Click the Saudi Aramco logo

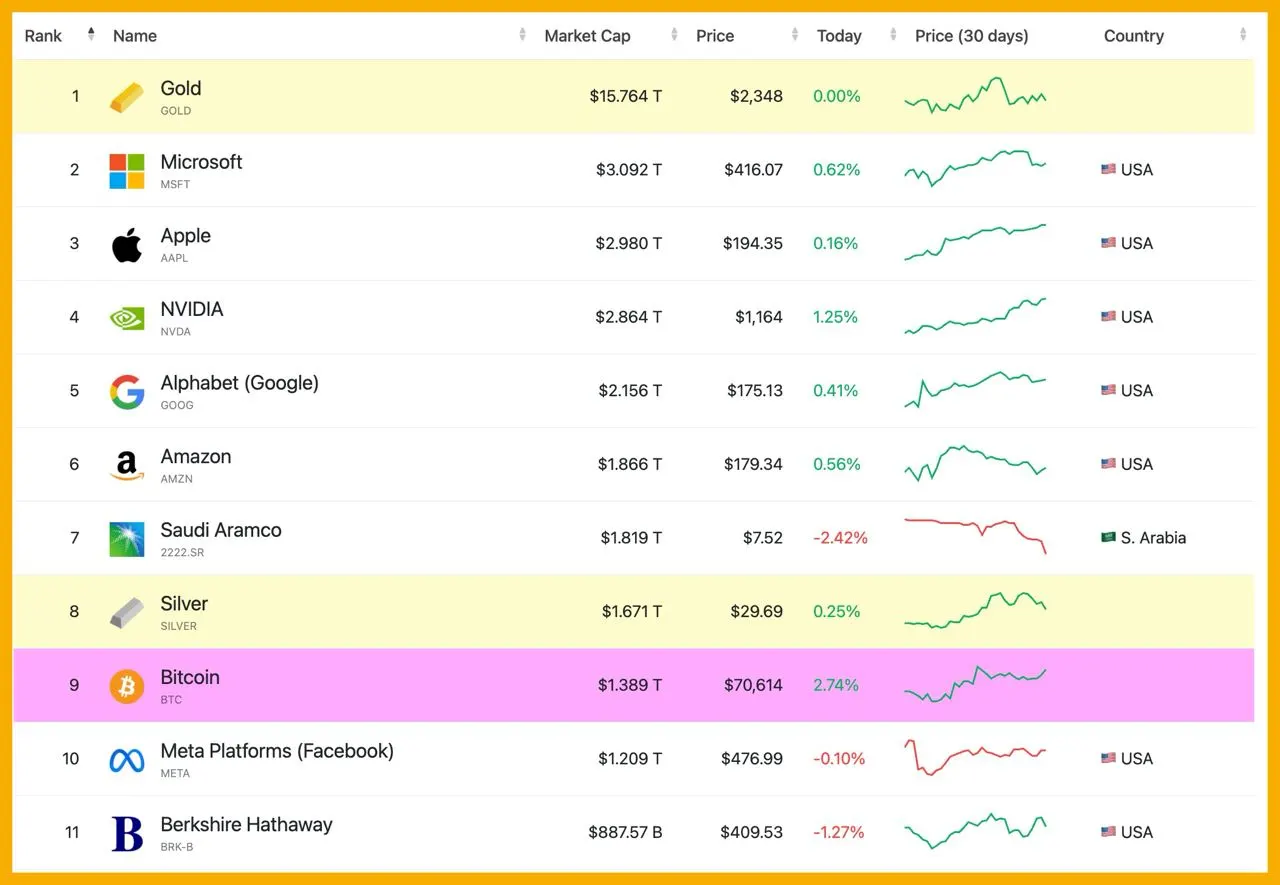[127, 539]
